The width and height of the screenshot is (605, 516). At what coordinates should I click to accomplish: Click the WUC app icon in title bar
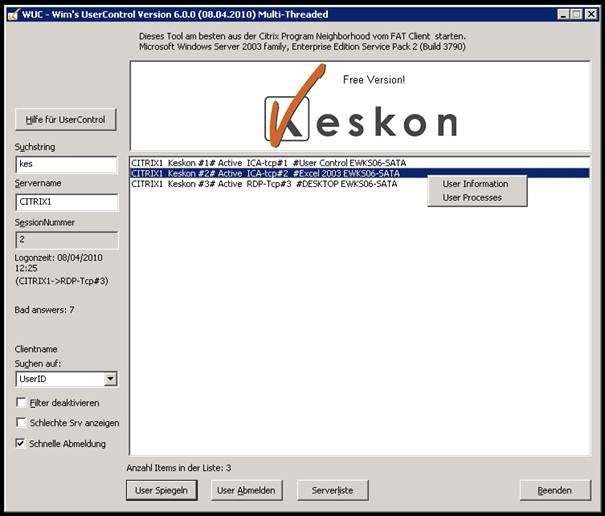pyautogui.click(x=14, y=15)
